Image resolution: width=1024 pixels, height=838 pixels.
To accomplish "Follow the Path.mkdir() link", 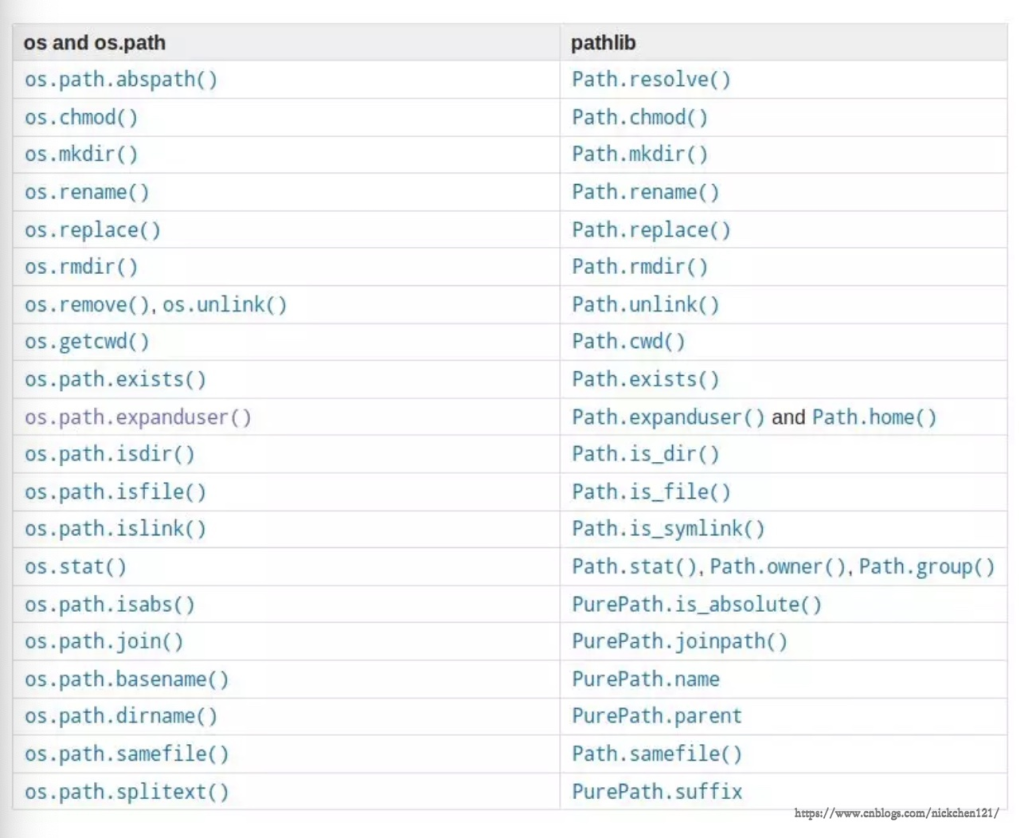I will click(639, 155).
